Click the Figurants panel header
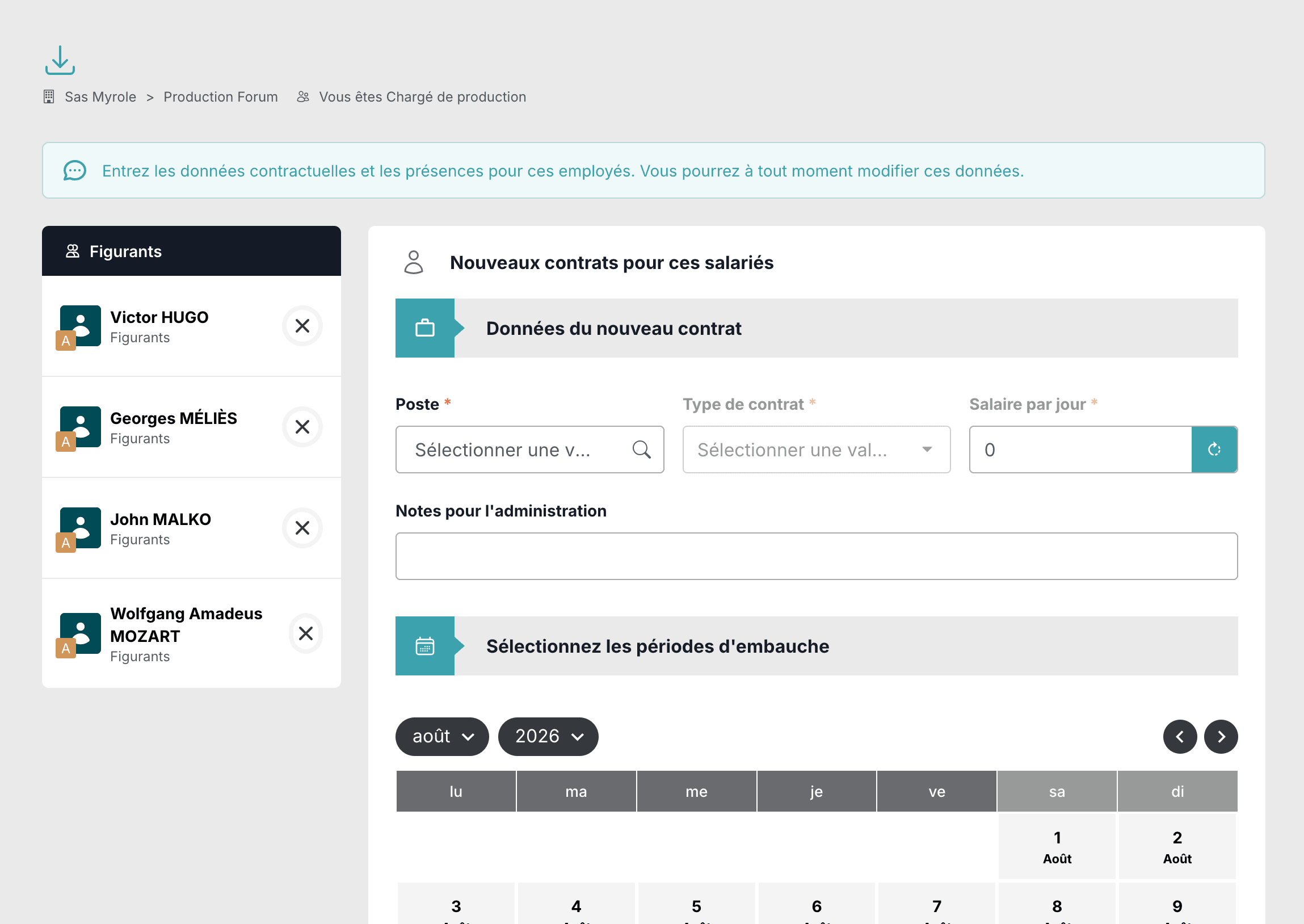This screenshot has height=924, width=1304. click(x=191, y=251)
